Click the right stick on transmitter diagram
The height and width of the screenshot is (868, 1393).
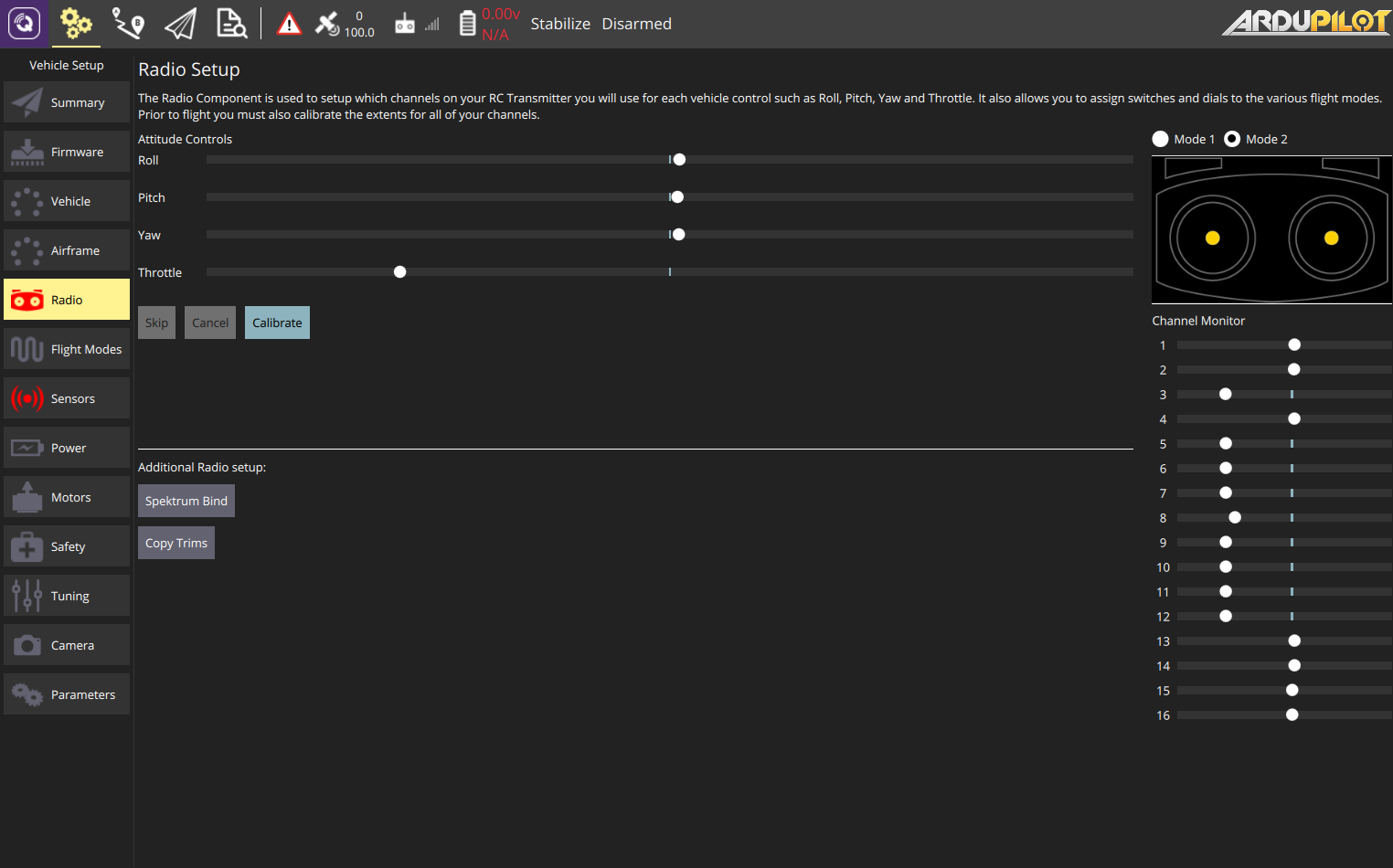1332,238
